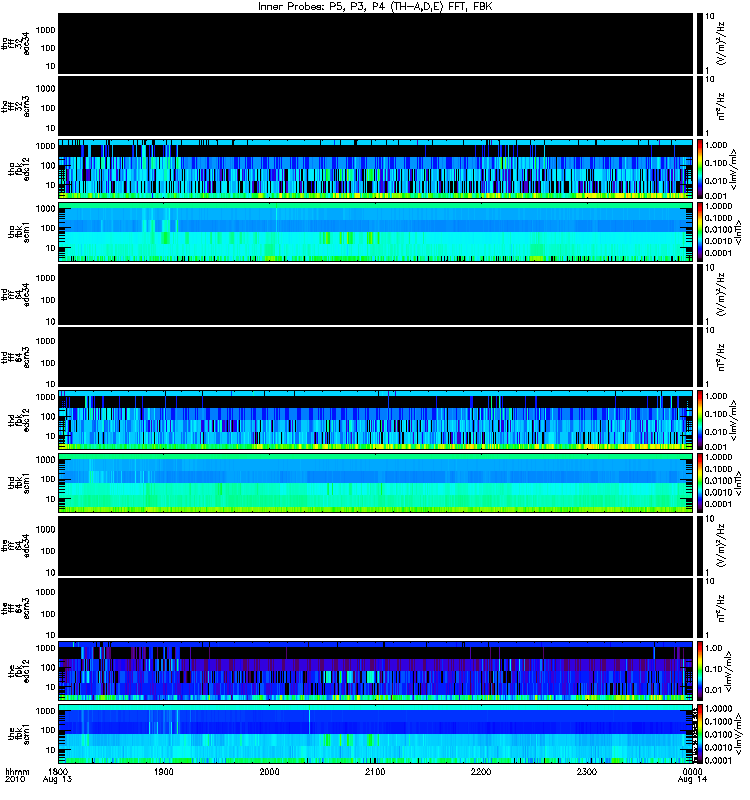This screenshot has height=800, width=750.
Task: Click the 'nT²/Hz' unit label of tha fff scm3
Action: (x=721, y=106)
